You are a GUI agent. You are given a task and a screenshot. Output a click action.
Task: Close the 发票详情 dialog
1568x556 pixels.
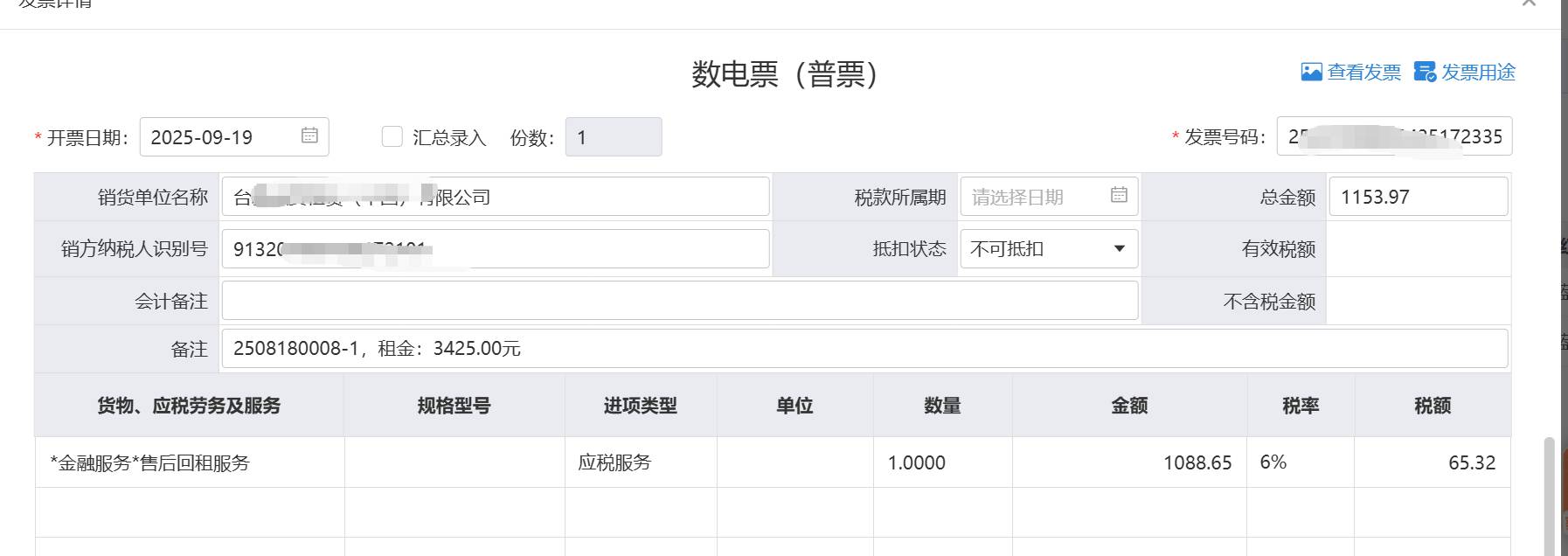(x=1529, y=3)
